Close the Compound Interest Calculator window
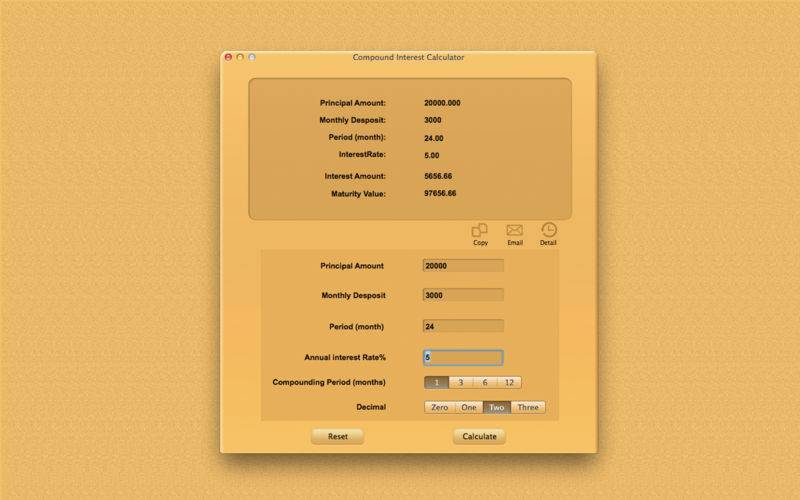 pyautogui.click(x=228, y=57)
